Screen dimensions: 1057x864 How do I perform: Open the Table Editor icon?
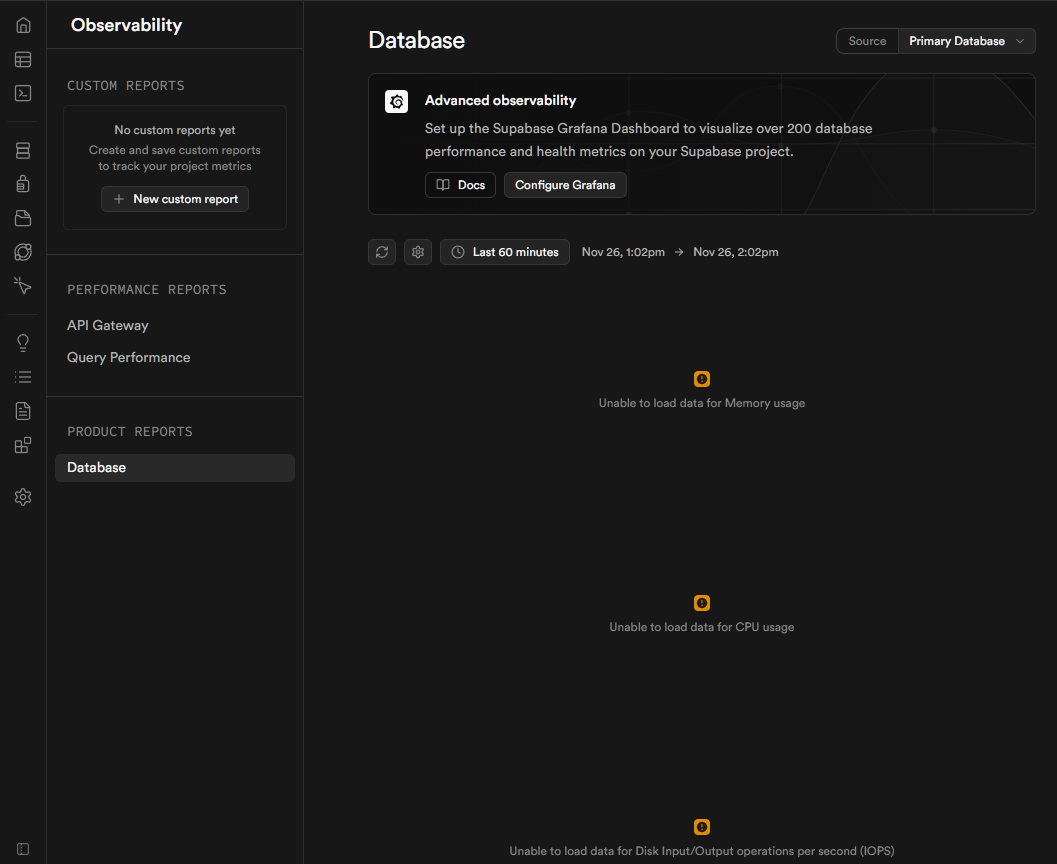tap(23, 60)
